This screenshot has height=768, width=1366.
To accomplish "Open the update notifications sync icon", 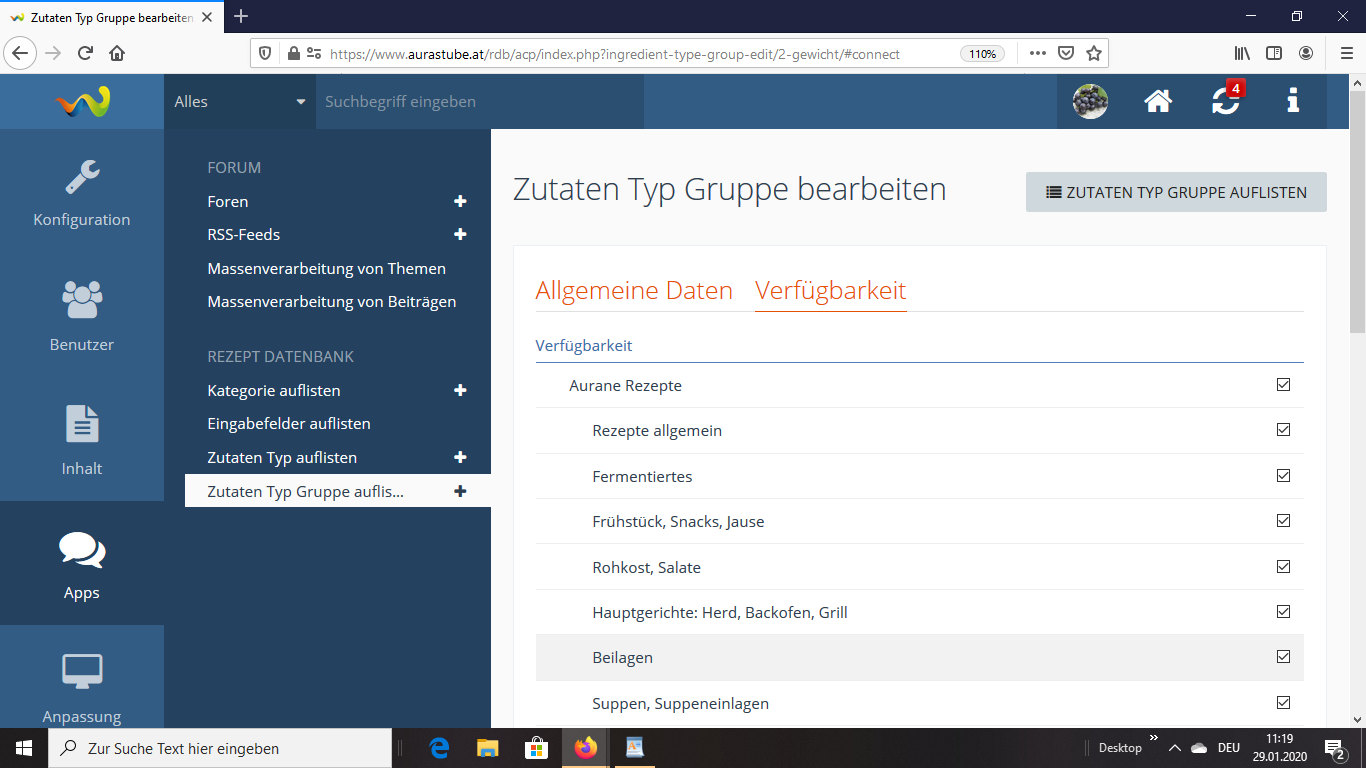I will pyautogui.click(x=1225, y=101).
